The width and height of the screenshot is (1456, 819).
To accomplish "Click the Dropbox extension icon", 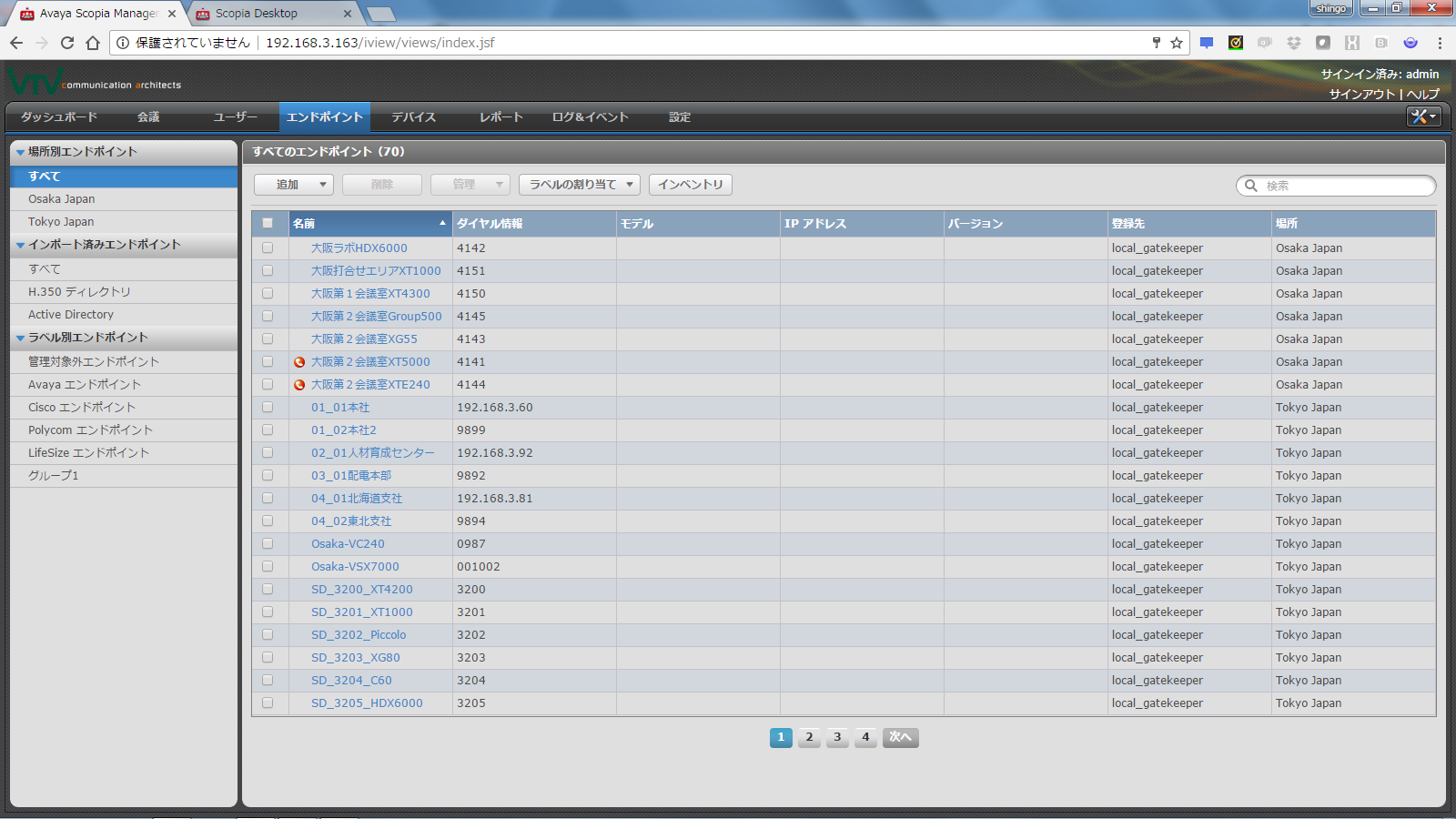I will click(1294, 43).
